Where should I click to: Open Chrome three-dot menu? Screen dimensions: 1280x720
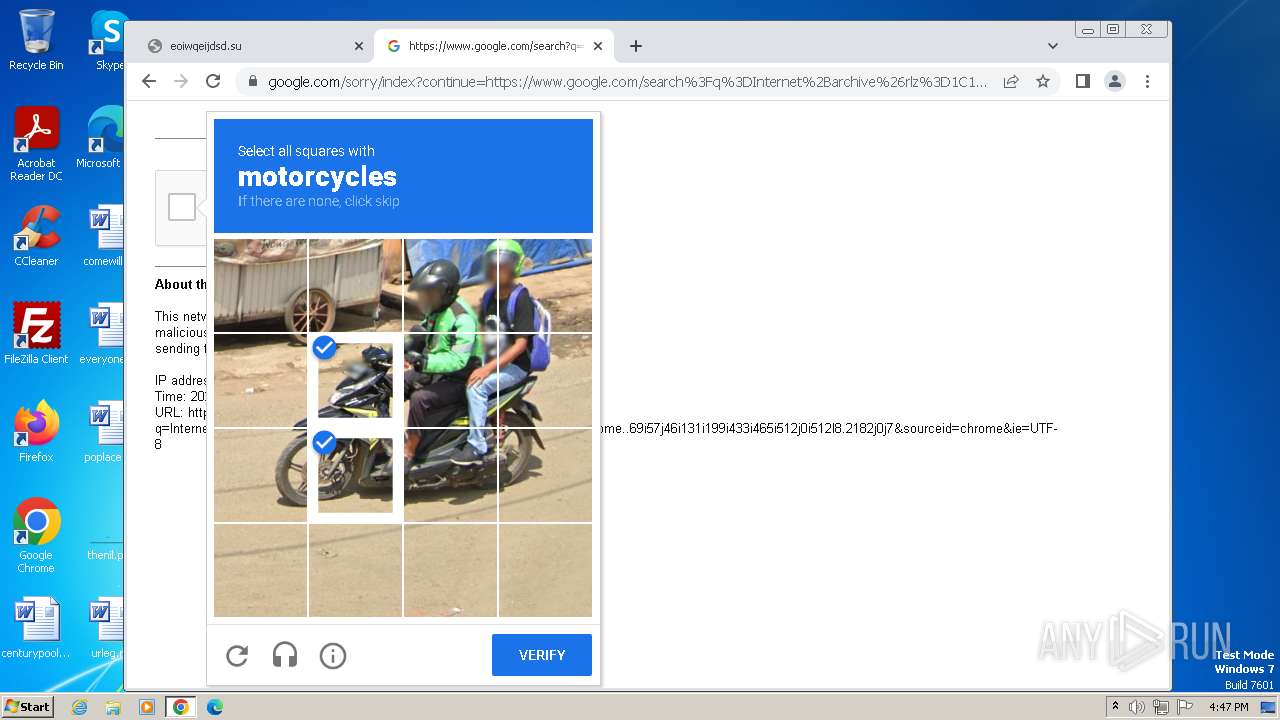1147,82
